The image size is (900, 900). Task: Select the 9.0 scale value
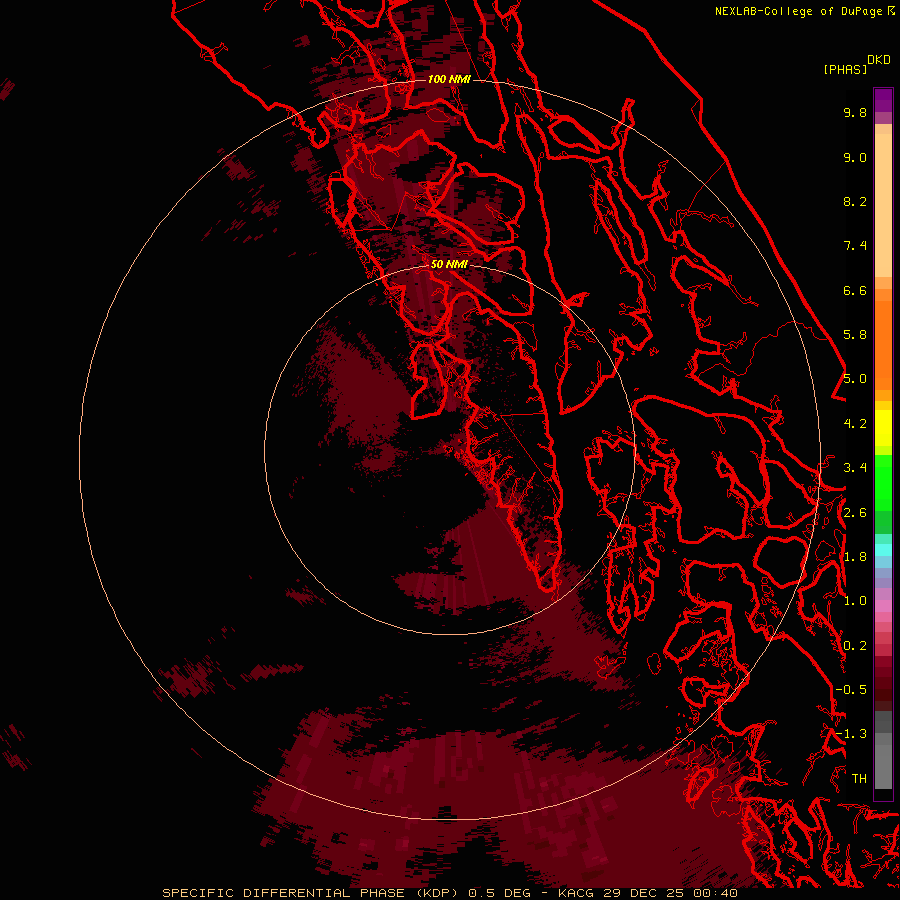(x=855, y=157)
